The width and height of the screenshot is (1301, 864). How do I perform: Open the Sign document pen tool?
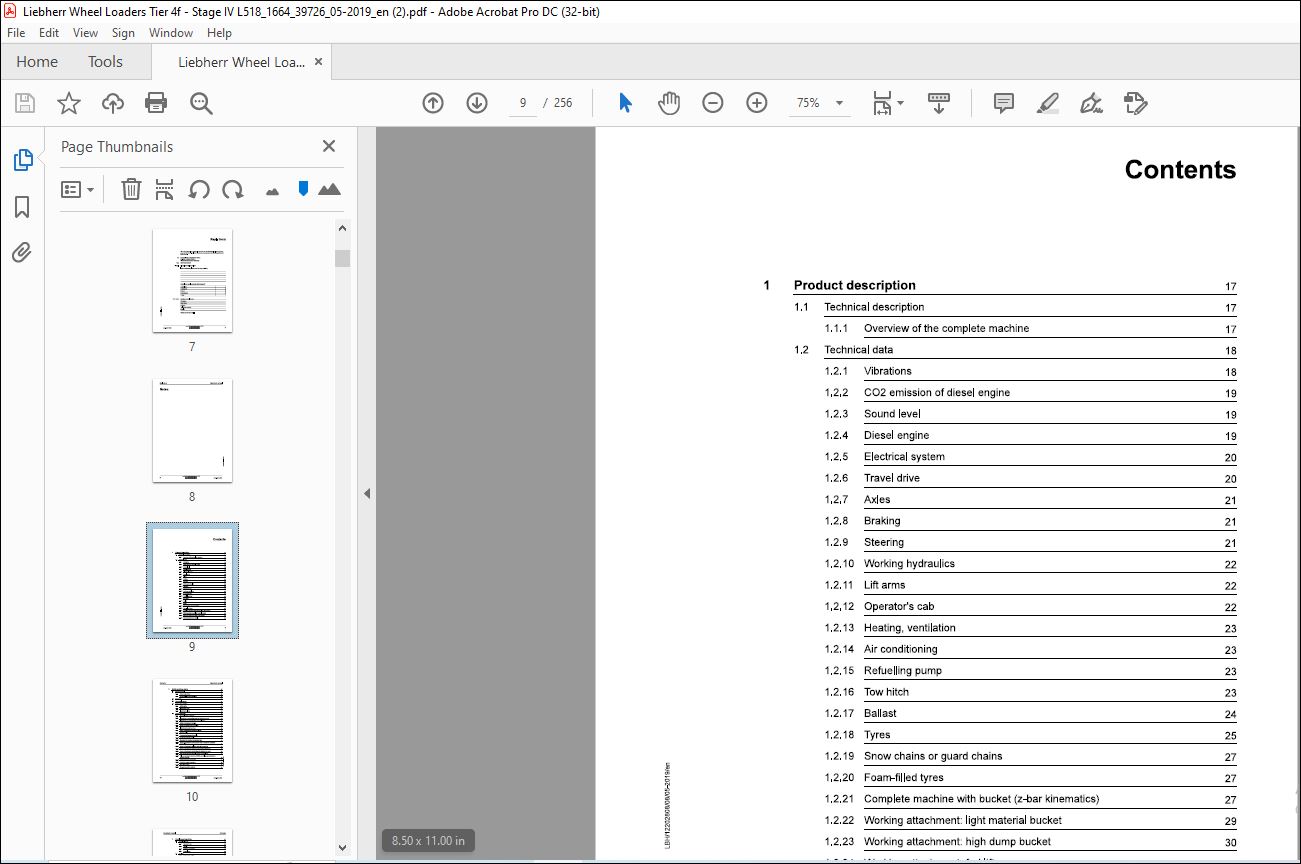click(x=1092, y=103)
